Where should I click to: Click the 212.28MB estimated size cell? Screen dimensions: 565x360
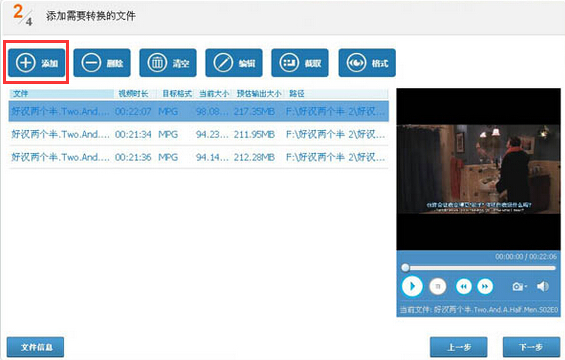[x=254, y=157]
